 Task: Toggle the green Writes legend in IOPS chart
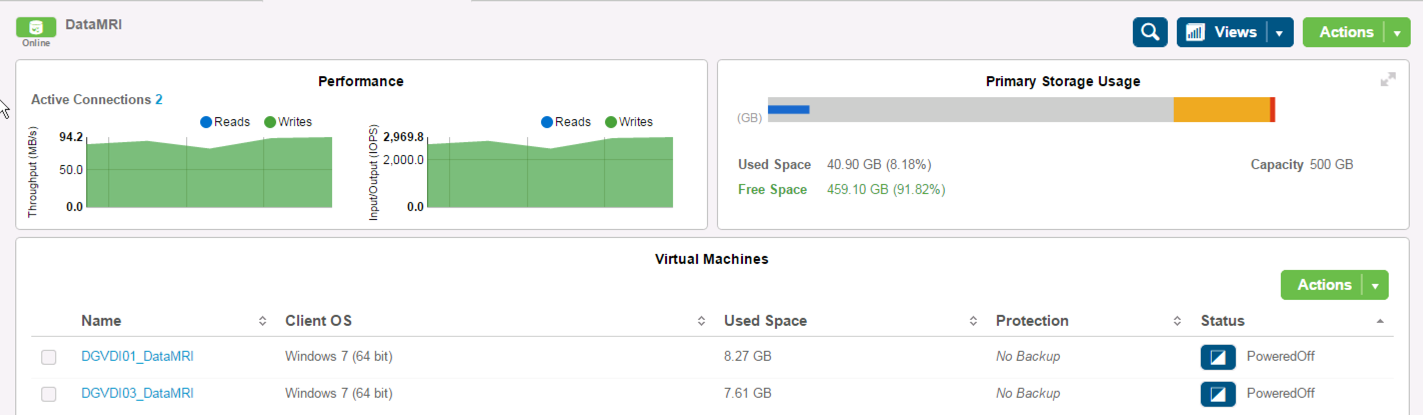(625, 122)
